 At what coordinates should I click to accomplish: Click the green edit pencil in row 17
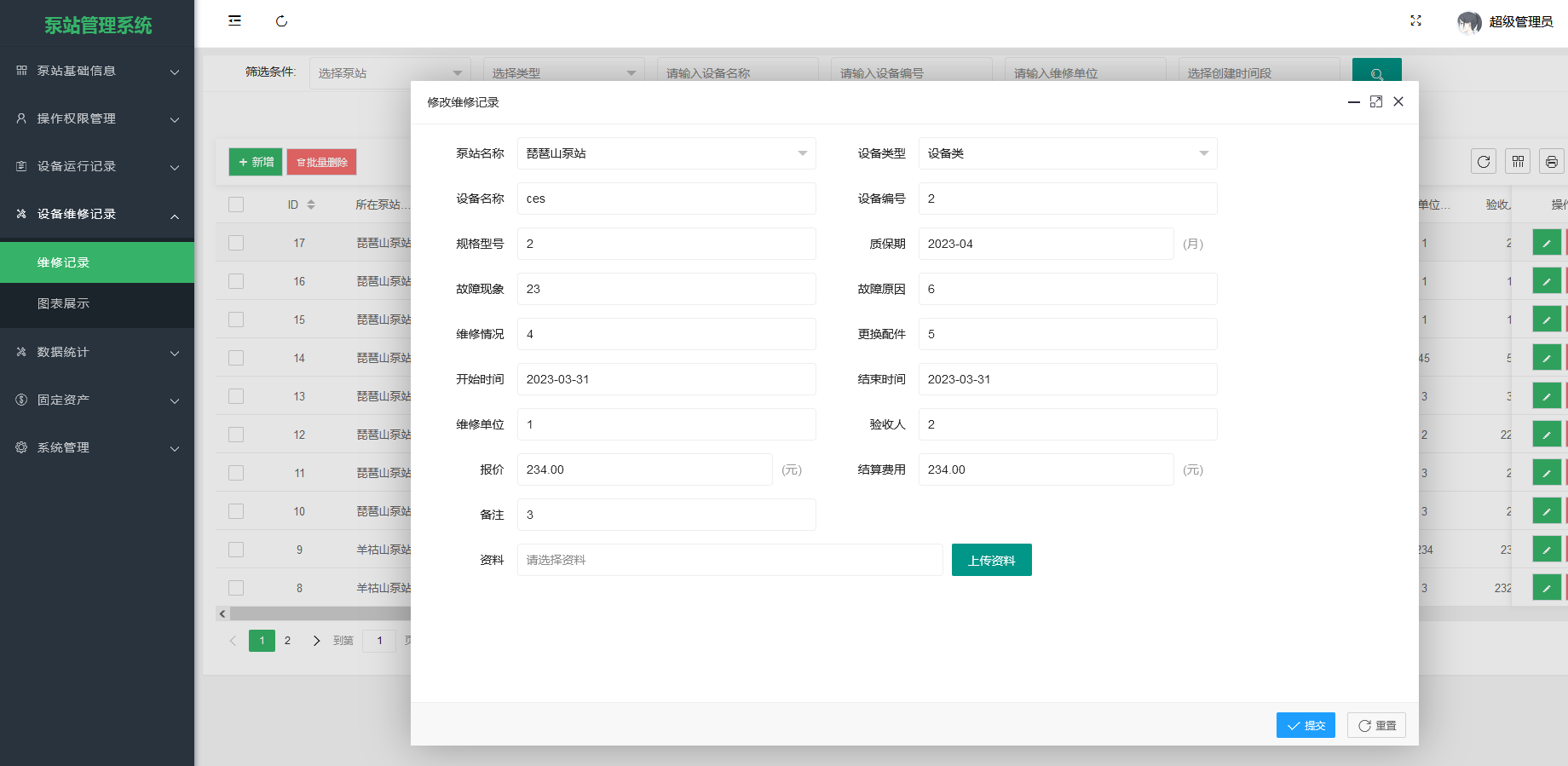click(x=1547, y=243)
